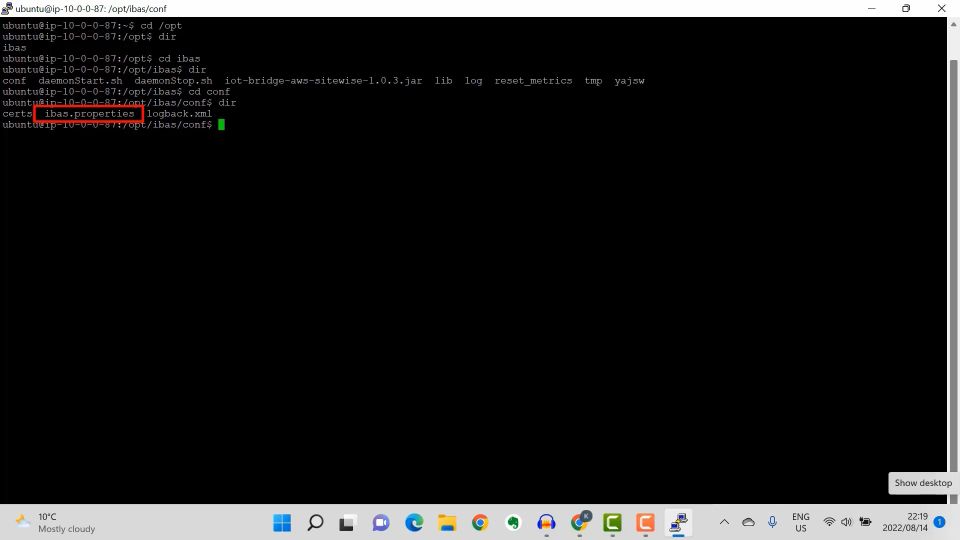This screenshot has height=540, width=960.
Task: Click the PuTTY window title text
Action: [91, 9]
